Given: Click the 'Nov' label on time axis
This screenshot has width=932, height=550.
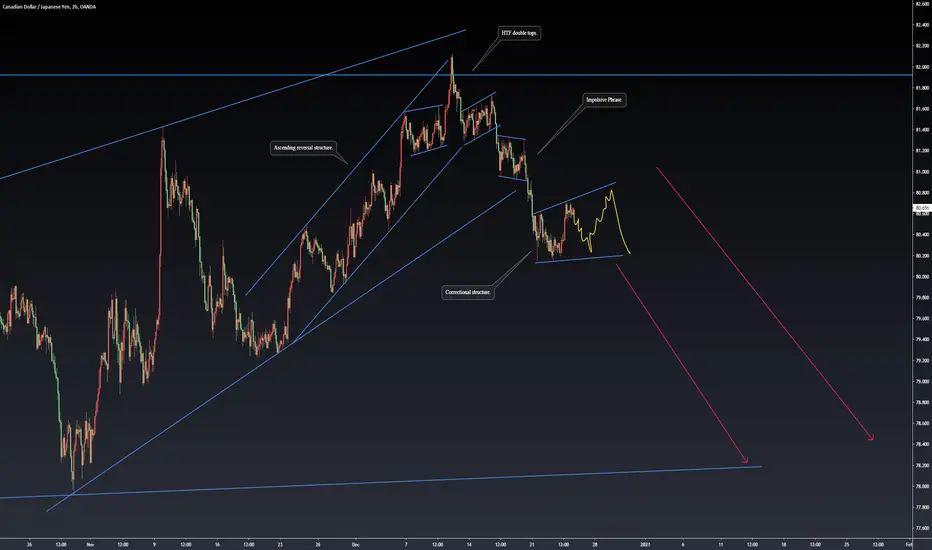Looking at the screenshot, I should pos(90,544).
